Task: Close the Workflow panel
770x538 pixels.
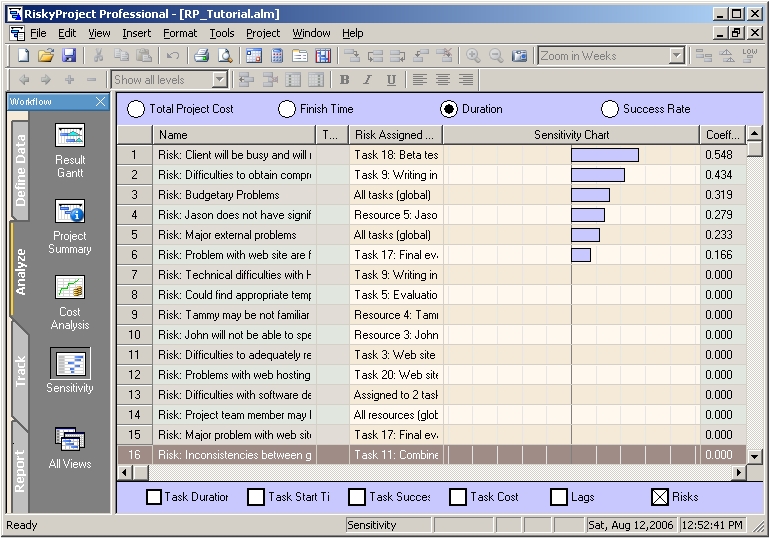Action: point(100,102)
